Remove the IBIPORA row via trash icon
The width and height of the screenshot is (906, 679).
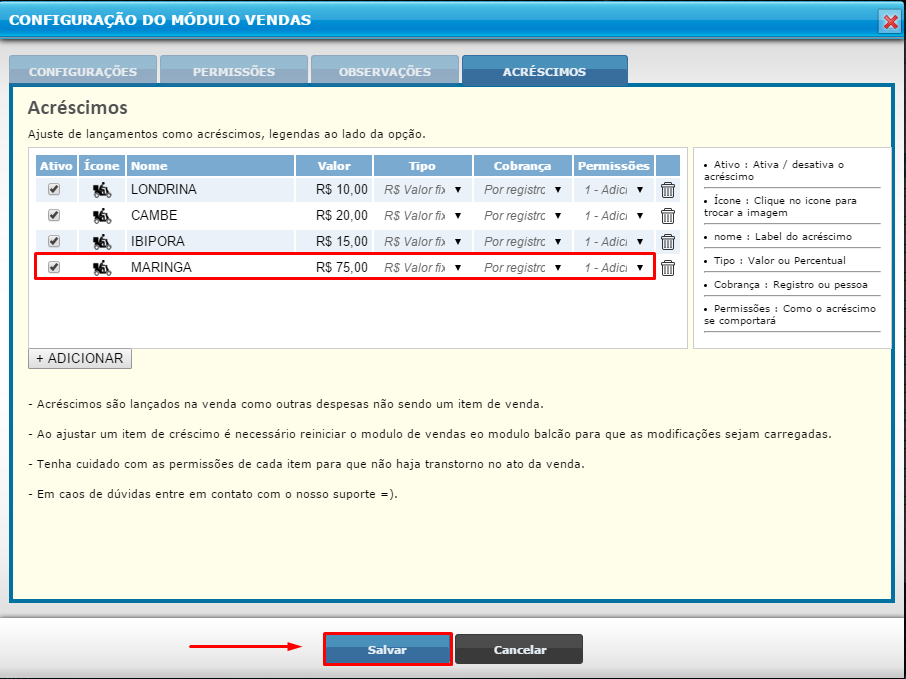click(x=668, y=242)
